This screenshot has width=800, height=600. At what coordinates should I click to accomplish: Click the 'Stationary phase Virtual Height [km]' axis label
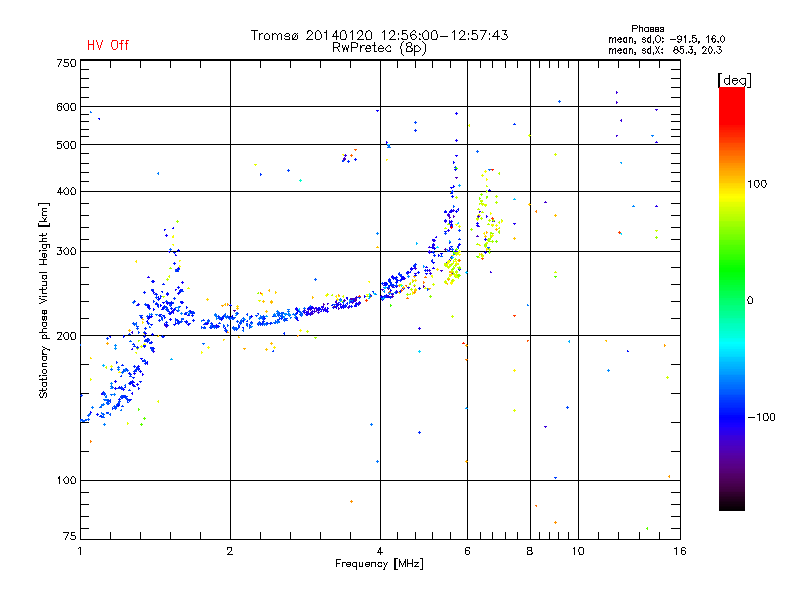pyautogui.click(x=44, y=300)
